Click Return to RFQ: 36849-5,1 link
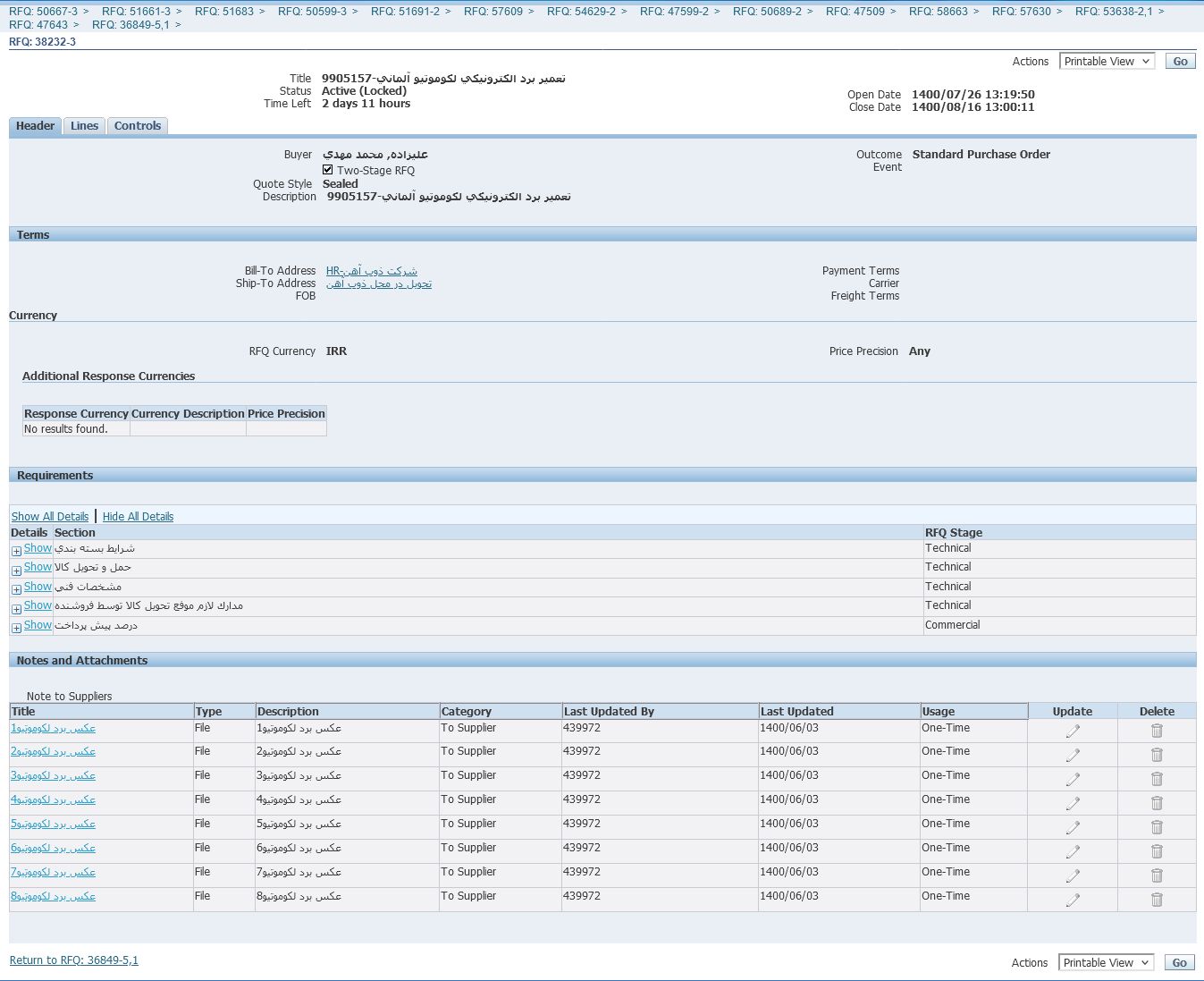 pyautogui.click(x=74, y=960)
